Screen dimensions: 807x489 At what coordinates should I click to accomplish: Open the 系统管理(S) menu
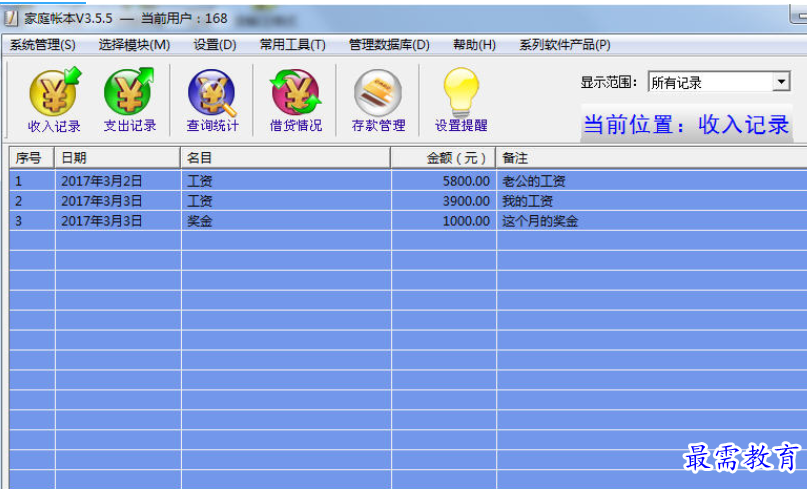pos(43,45)
